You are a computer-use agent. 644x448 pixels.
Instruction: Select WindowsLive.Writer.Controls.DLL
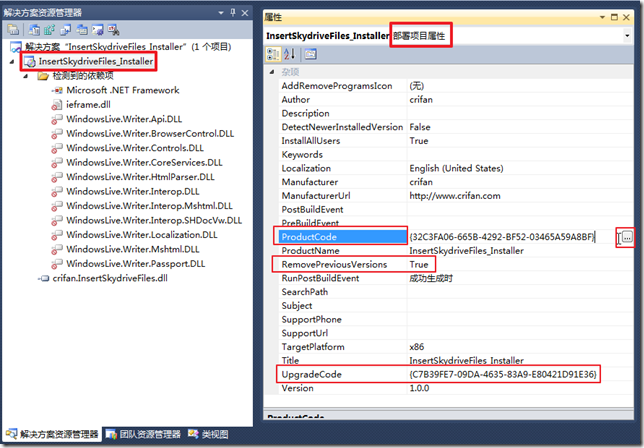tap(135, 148)
